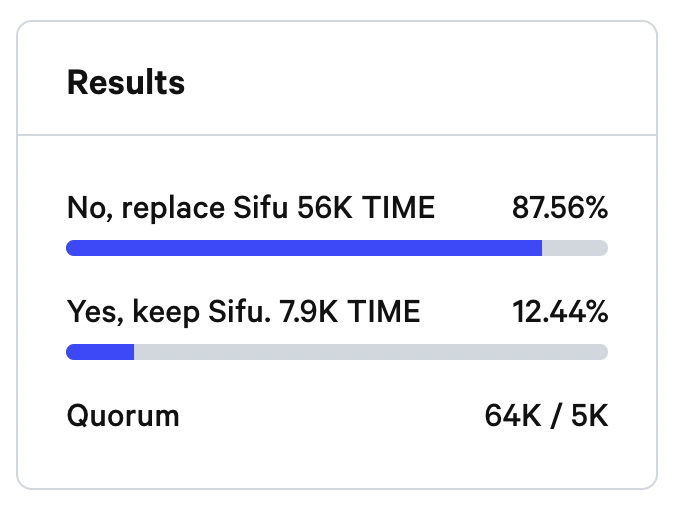Image resolution: width=674 pixels, height=520 pixels.
Task: Click the blue filled part of the Yes bar
Action: click(100, 352)
